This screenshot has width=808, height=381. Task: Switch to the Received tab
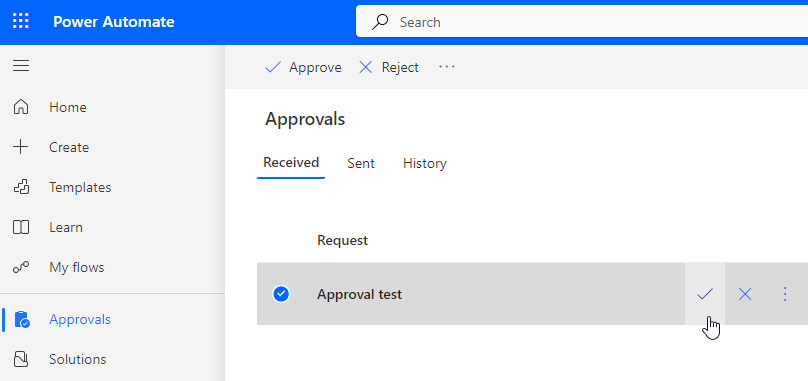(291, 163)
